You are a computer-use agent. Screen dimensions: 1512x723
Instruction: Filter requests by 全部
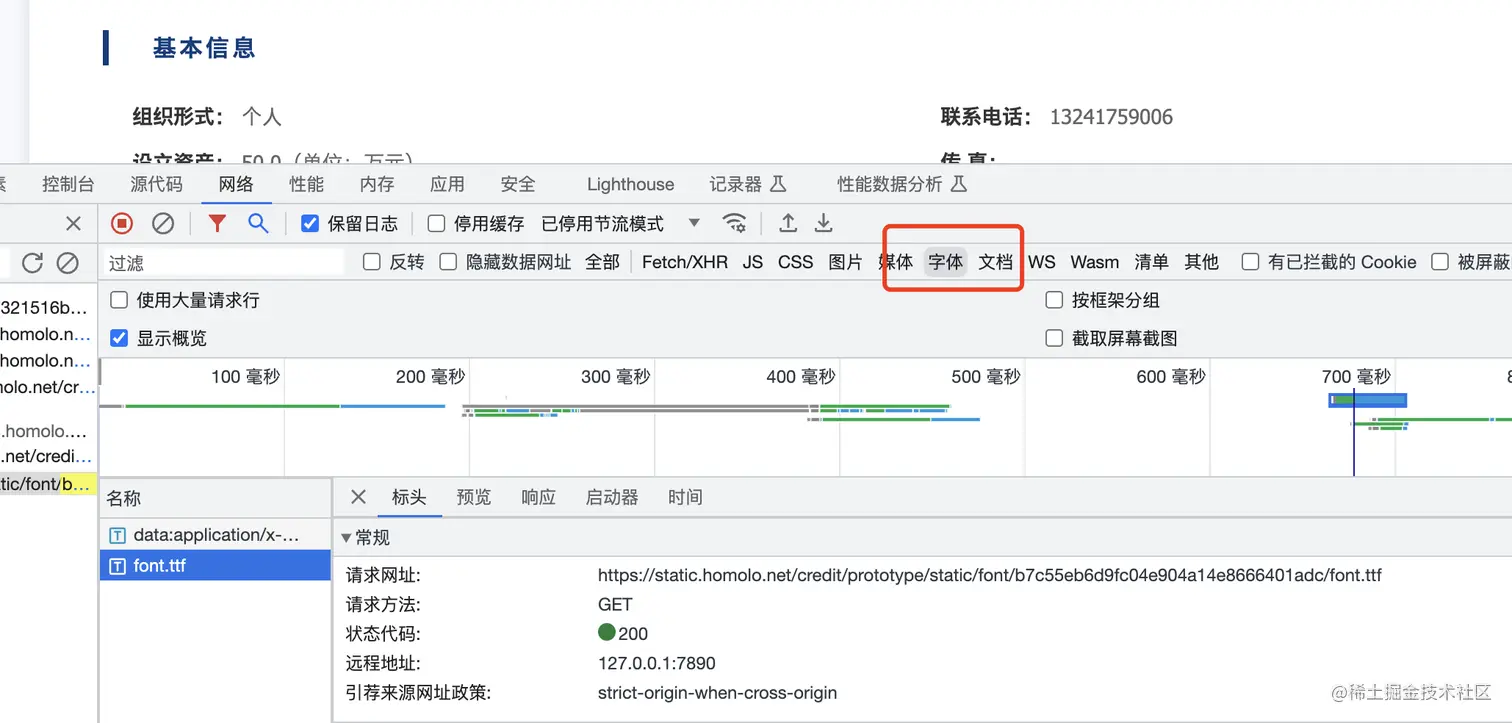(602, 262)
